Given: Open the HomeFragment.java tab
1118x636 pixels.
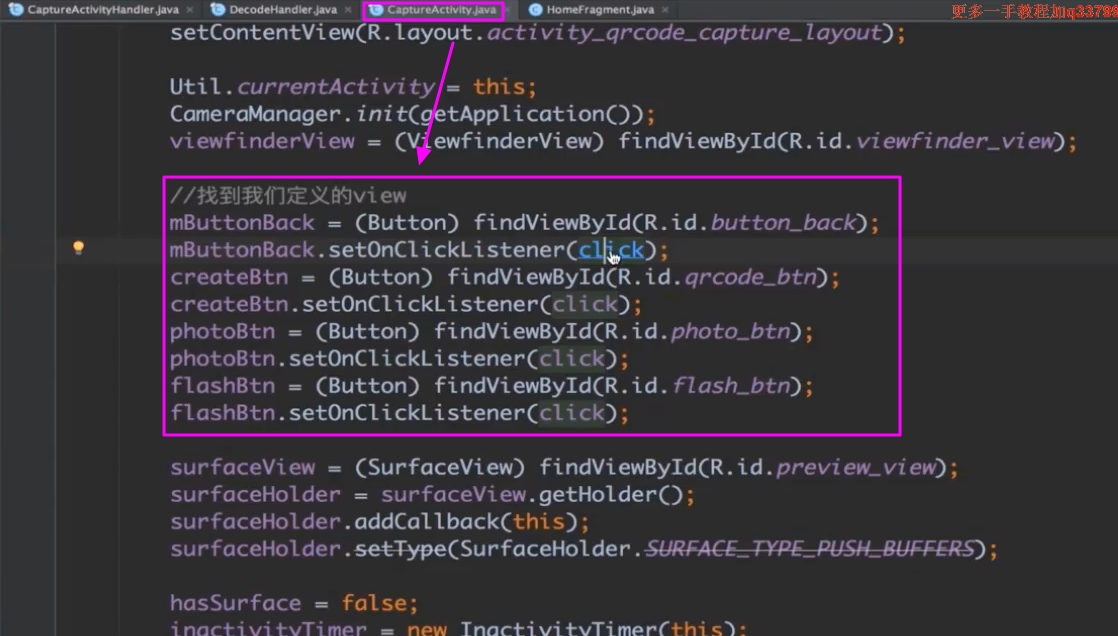Looking at the screenshot, I should coord(600,9).
